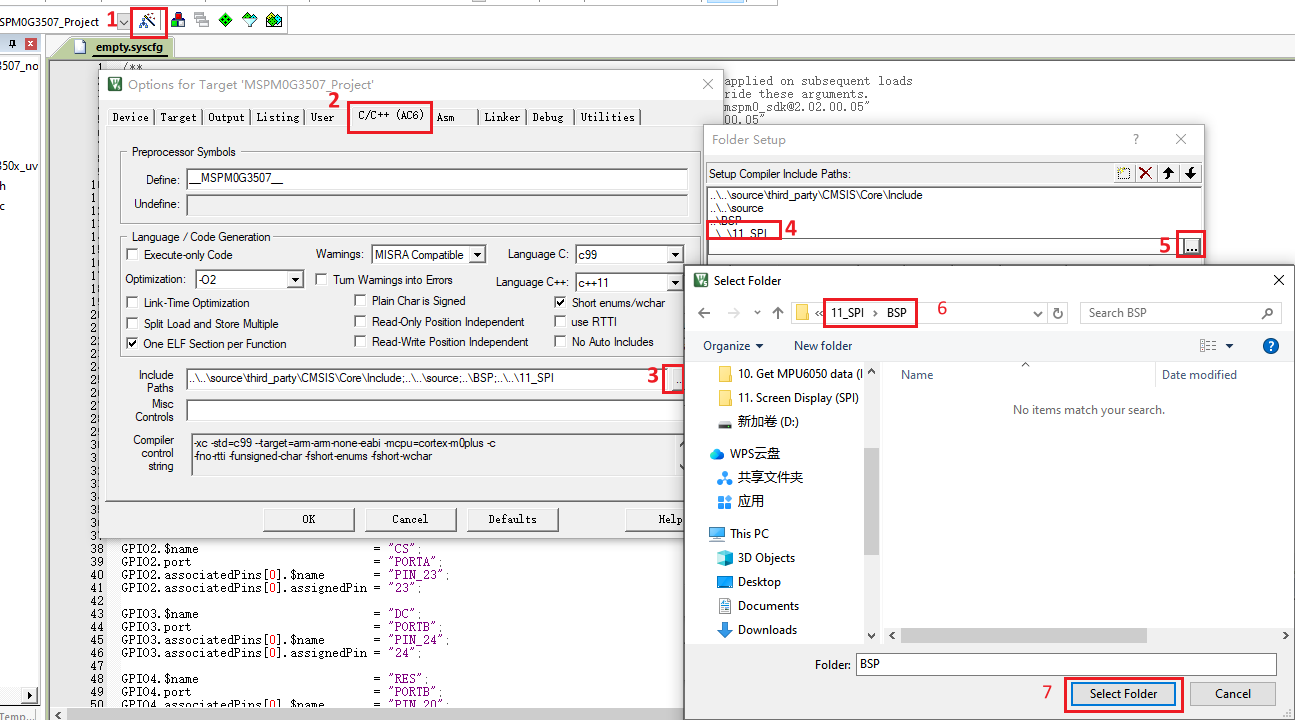Open the Organize menu dropdown
This screenshot has height=720, width=1295.
coord(733,346)
